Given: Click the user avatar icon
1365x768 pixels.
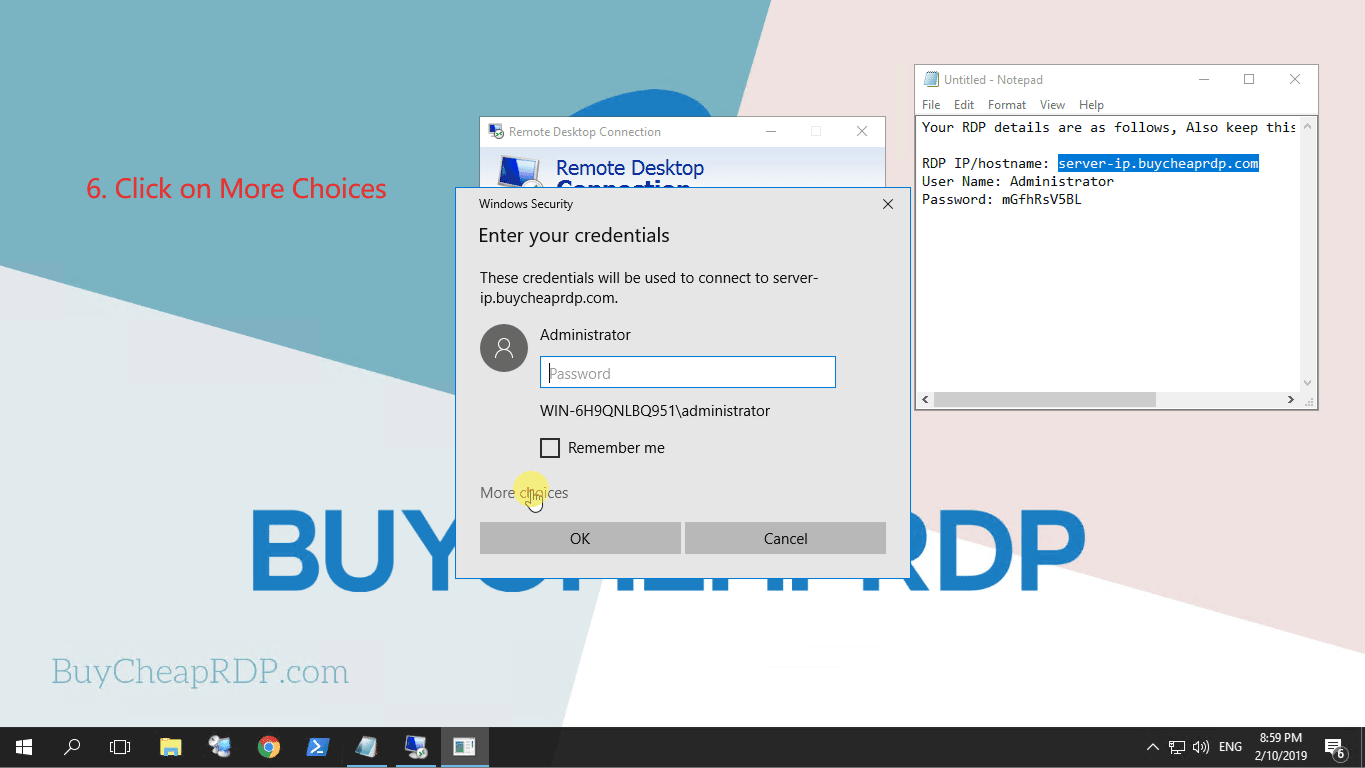Looking at the screenshot, I should click(504, 348).
